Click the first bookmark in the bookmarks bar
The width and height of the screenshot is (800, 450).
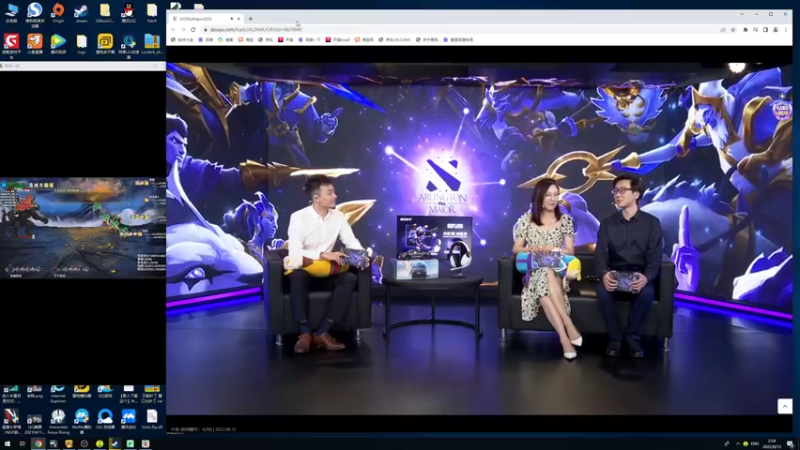(182, 39)
